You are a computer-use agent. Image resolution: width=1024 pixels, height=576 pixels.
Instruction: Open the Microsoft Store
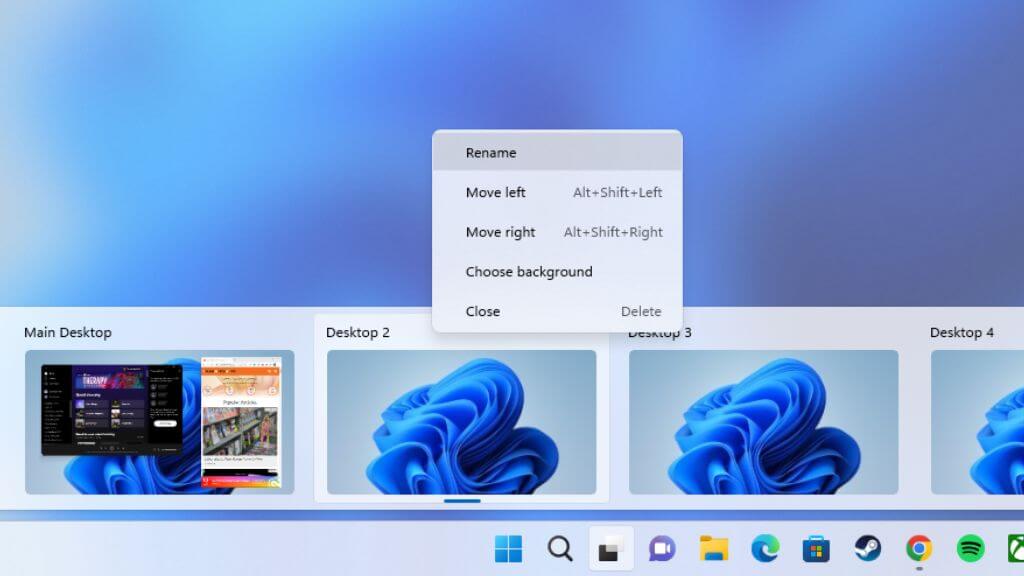tap(816, 549)
